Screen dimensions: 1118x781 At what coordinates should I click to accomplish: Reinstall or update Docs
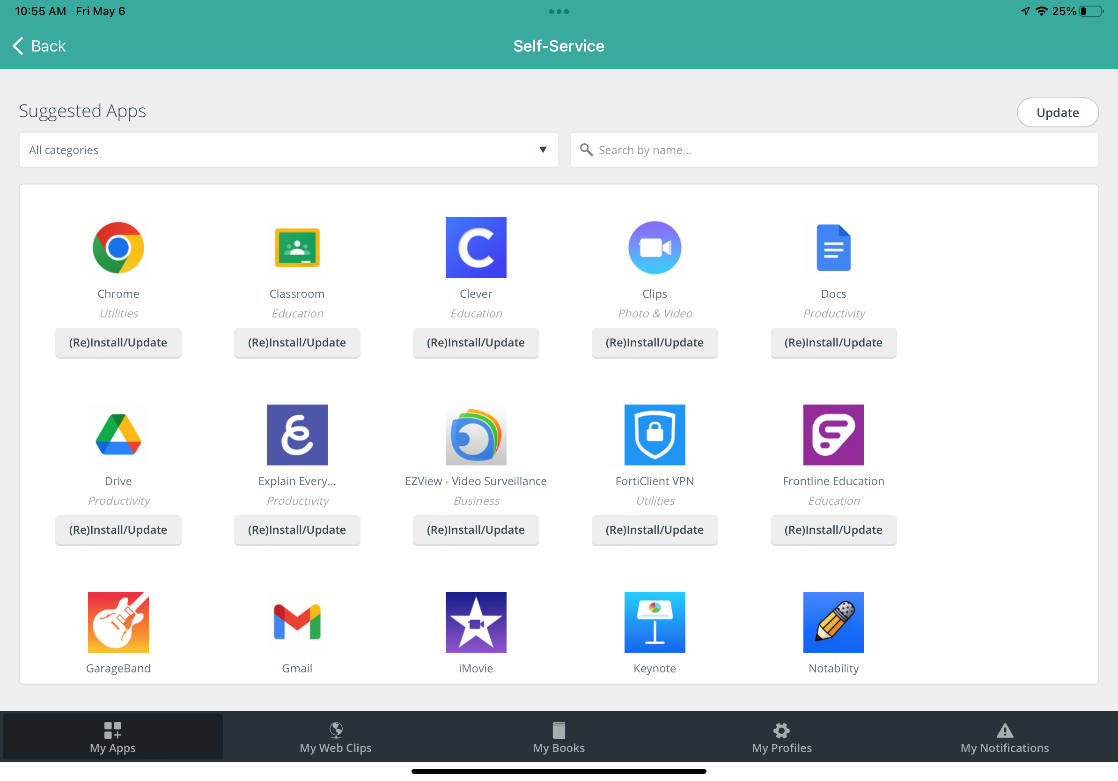(x=834, y=342)
